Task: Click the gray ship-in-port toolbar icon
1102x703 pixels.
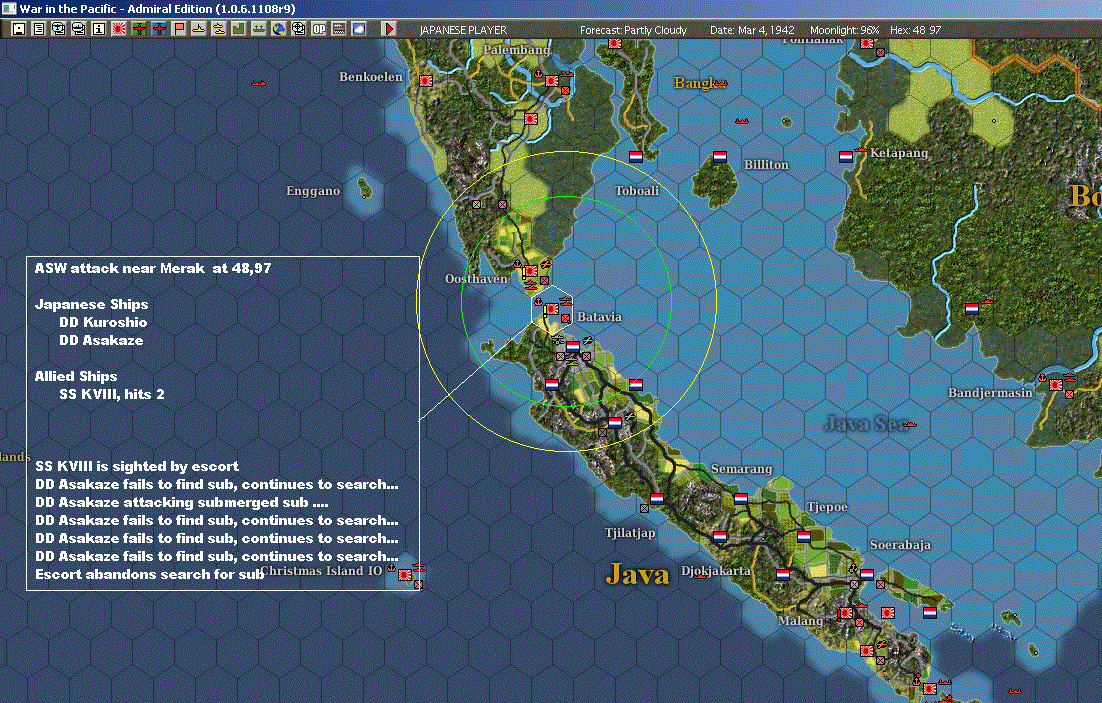Action: click(259, 29)
